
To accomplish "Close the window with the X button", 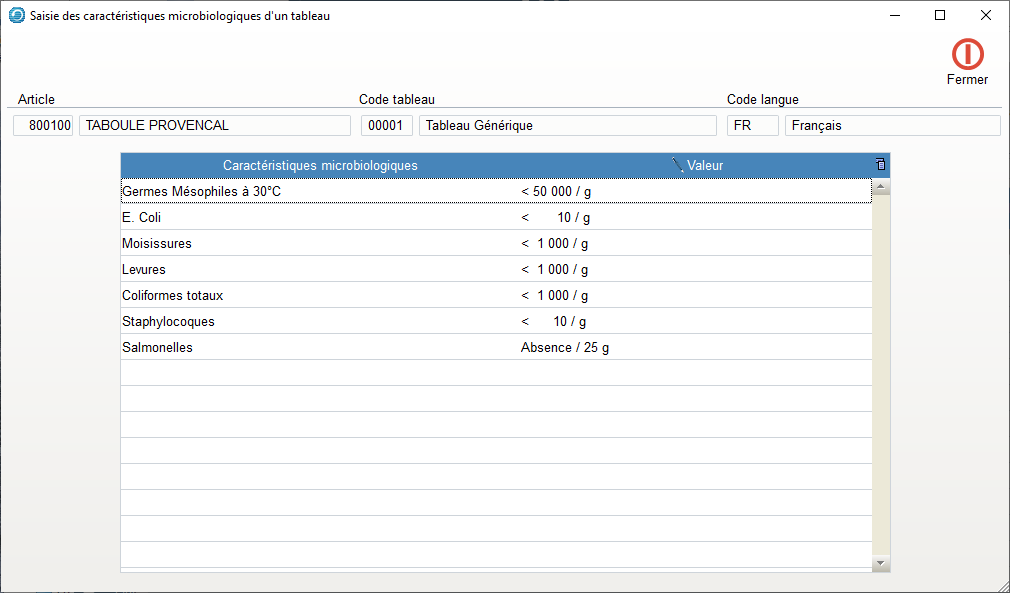I will pos(985,15).
